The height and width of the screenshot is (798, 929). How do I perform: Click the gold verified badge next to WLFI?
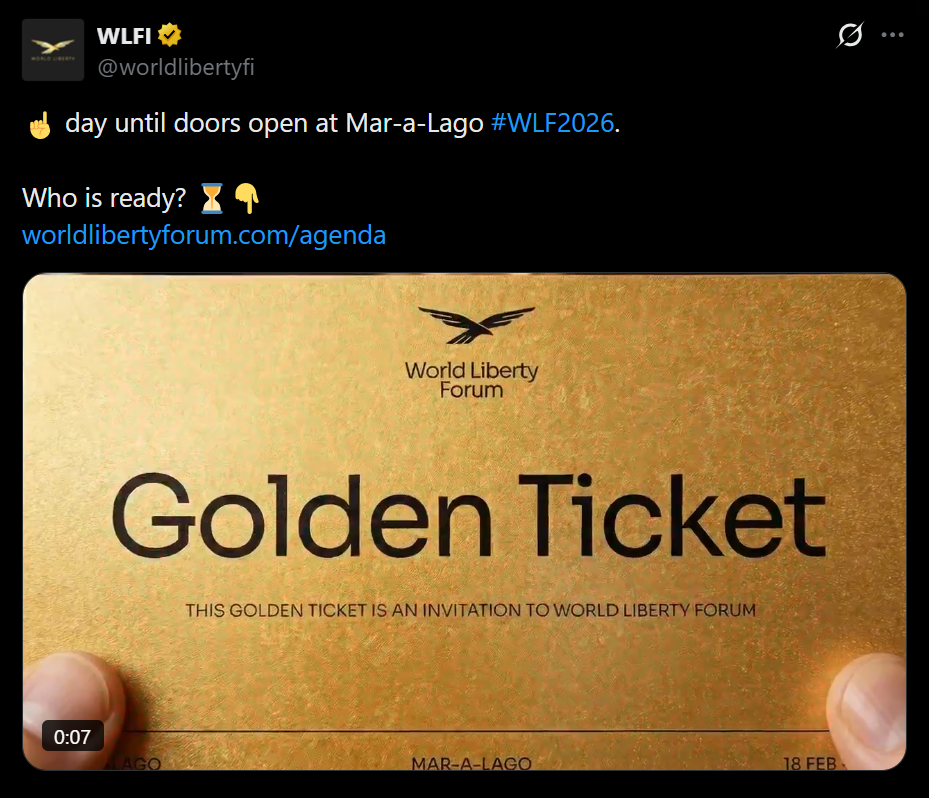tap(169, 36)
